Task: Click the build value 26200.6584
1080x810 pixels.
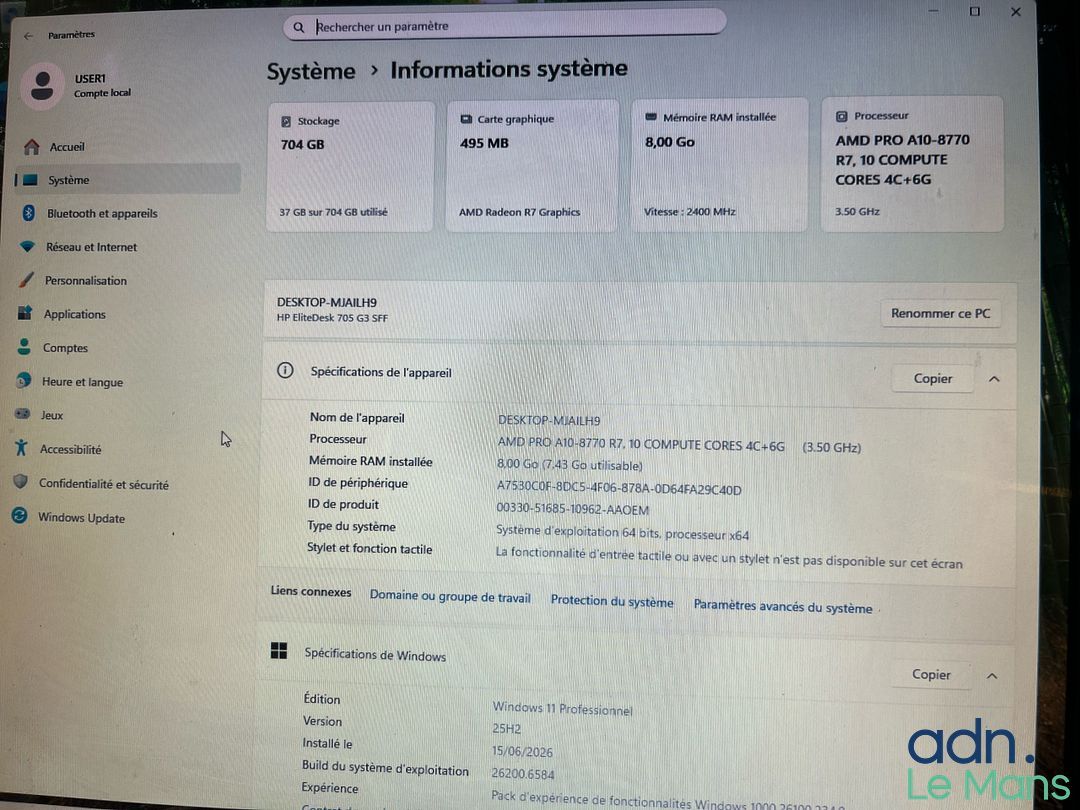Action: [x=523, y=774]
